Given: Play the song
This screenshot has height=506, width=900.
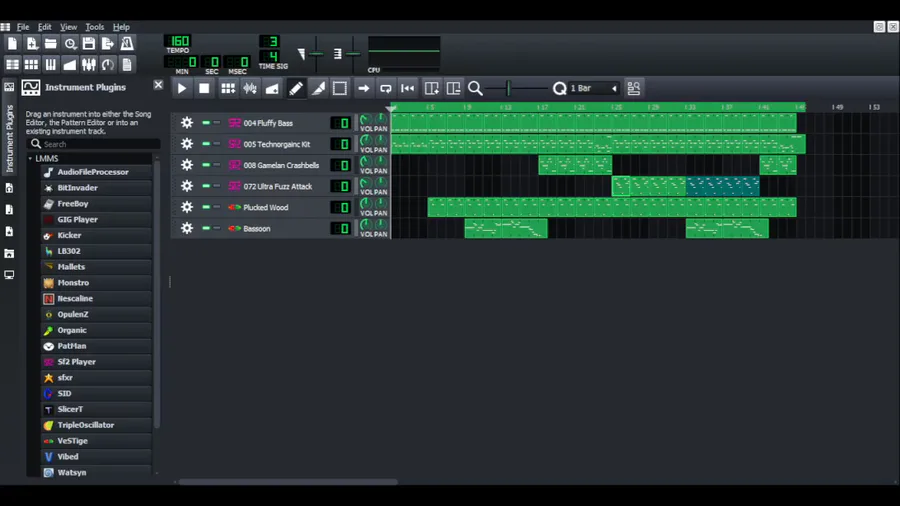Looking at the screenshot, I should 182,88.
